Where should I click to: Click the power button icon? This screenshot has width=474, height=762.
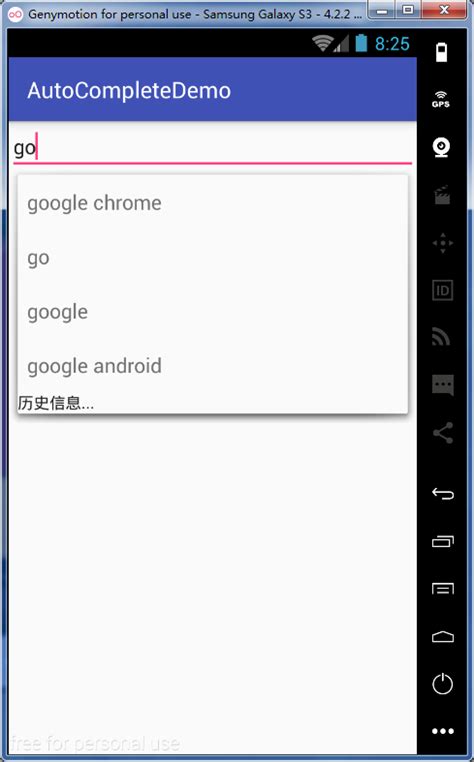pos(442,684)
